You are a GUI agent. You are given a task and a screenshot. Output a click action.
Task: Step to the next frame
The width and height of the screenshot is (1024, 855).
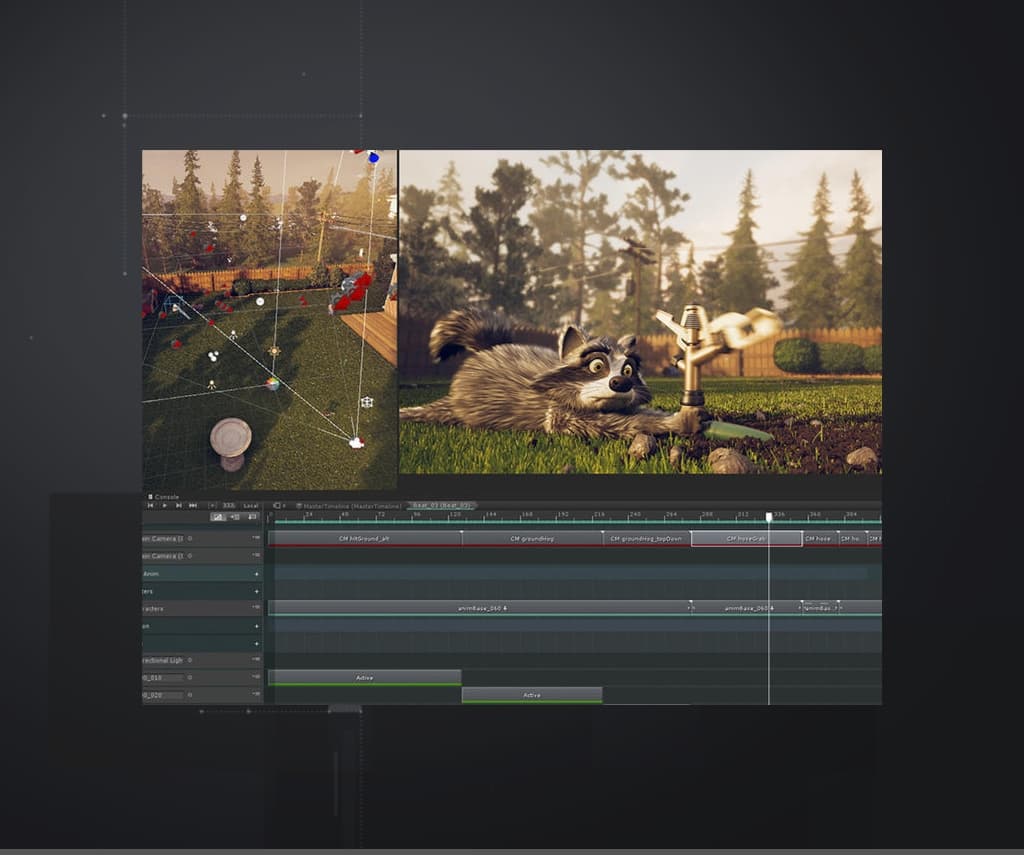tap(179, 505)
